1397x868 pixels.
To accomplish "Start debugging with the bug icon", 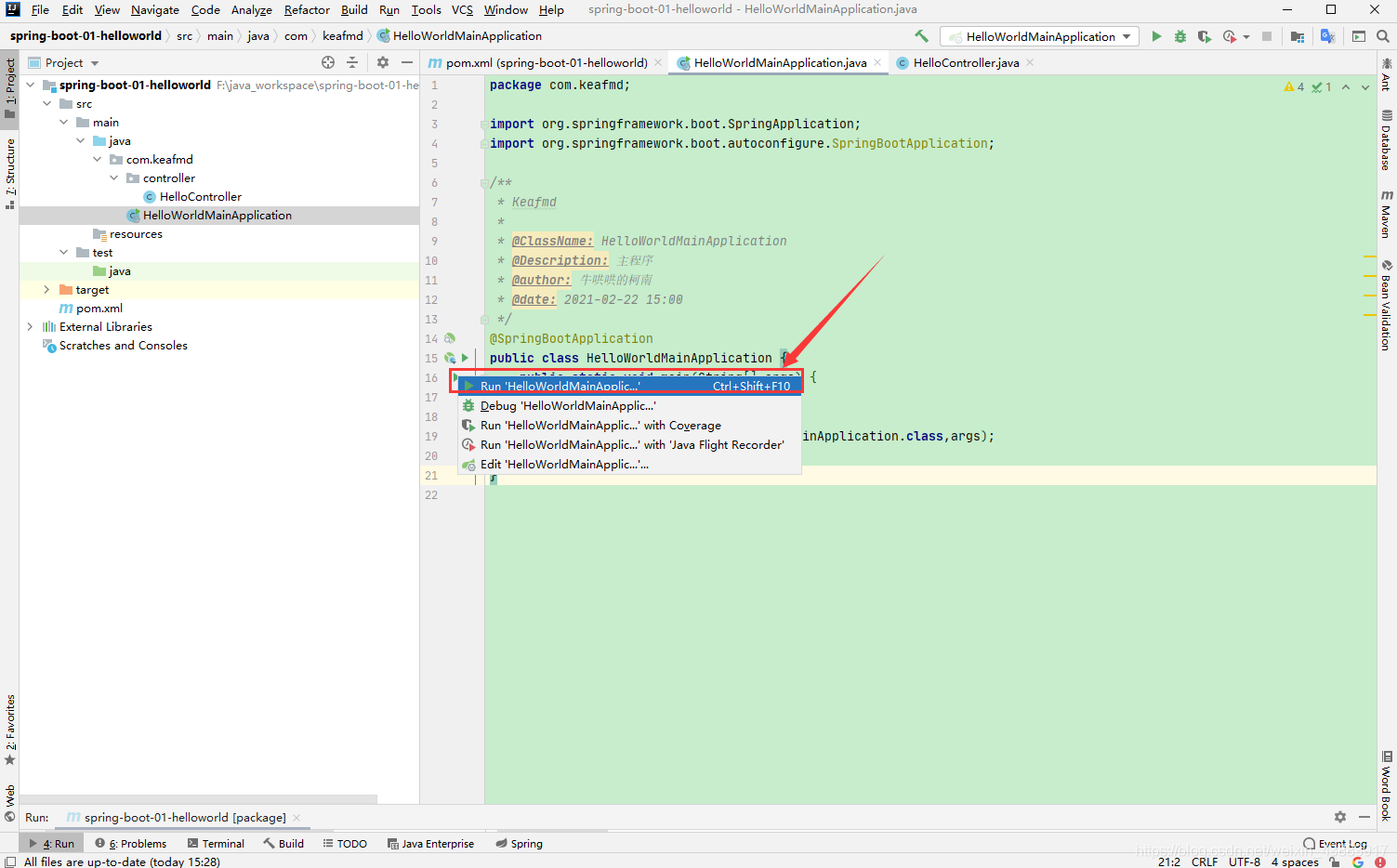I will tap(1180, 36).
